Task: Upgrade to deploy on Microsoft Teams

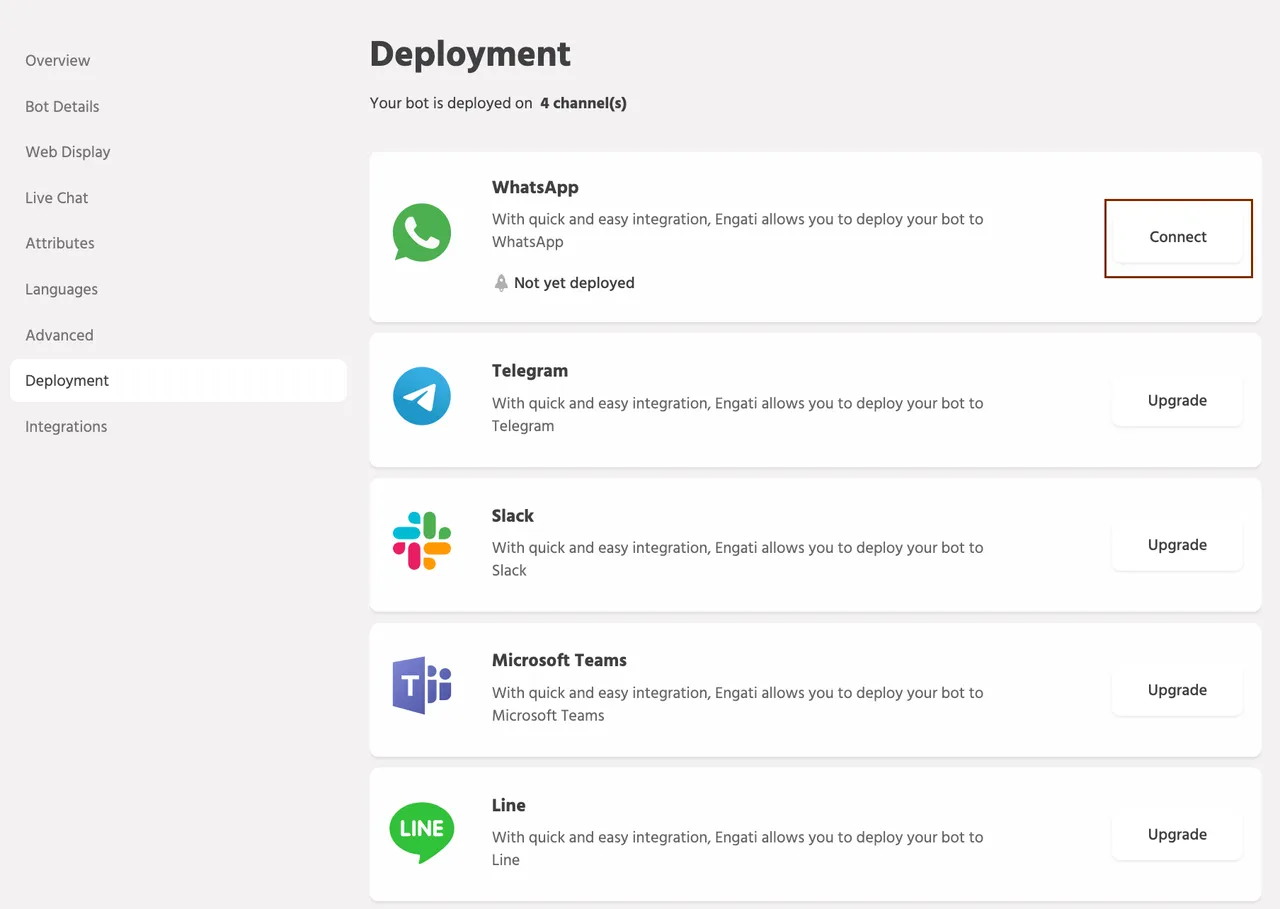Action: [1177, 690]
